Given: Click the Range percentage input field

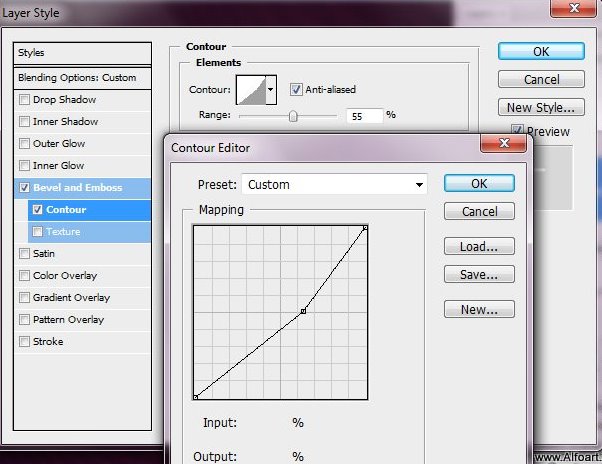Looking at the screenshot, I should (x=367, y=116).
